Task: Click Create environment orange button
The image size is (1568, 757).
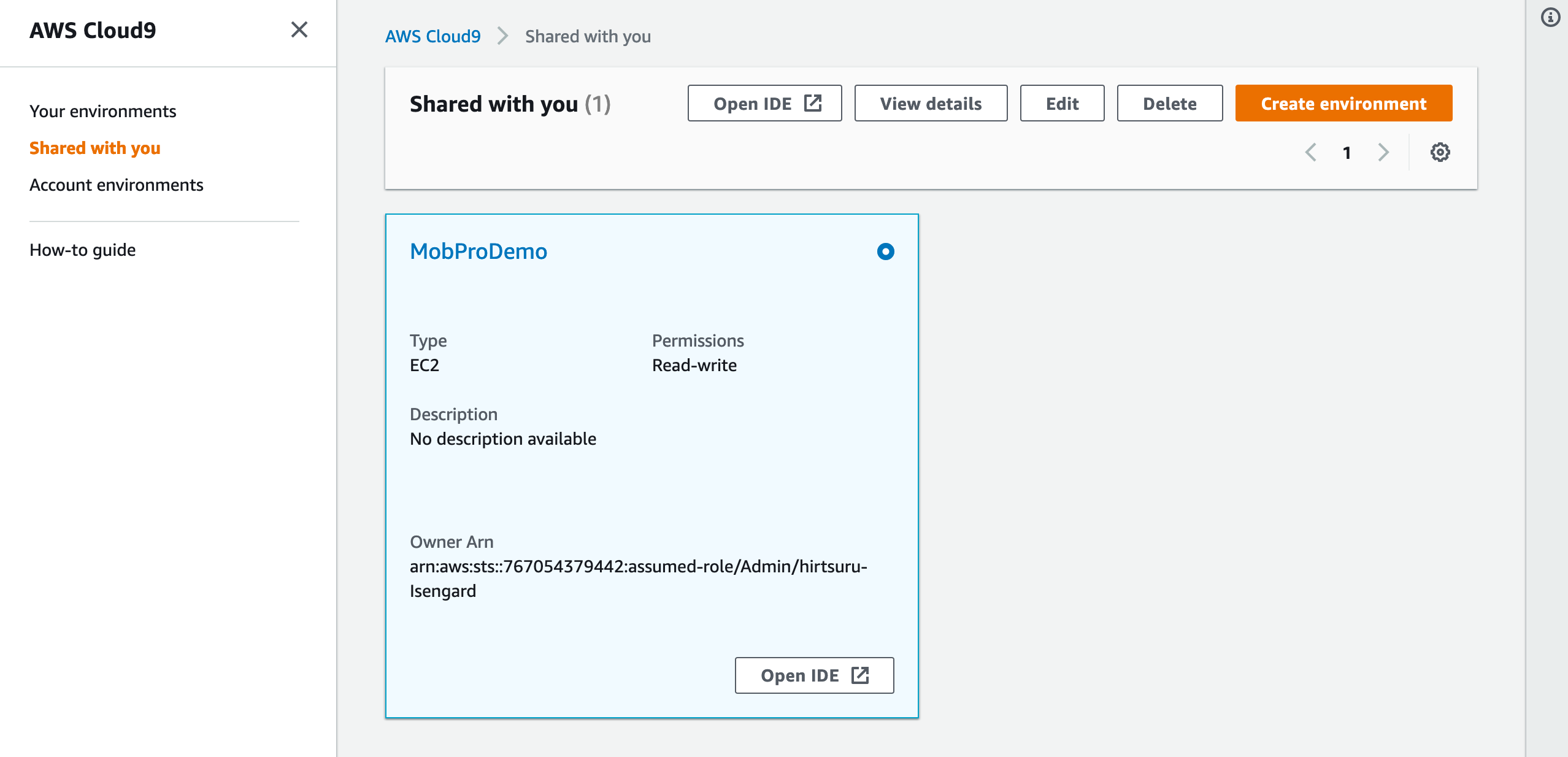Action: (x=1343, y=103)
